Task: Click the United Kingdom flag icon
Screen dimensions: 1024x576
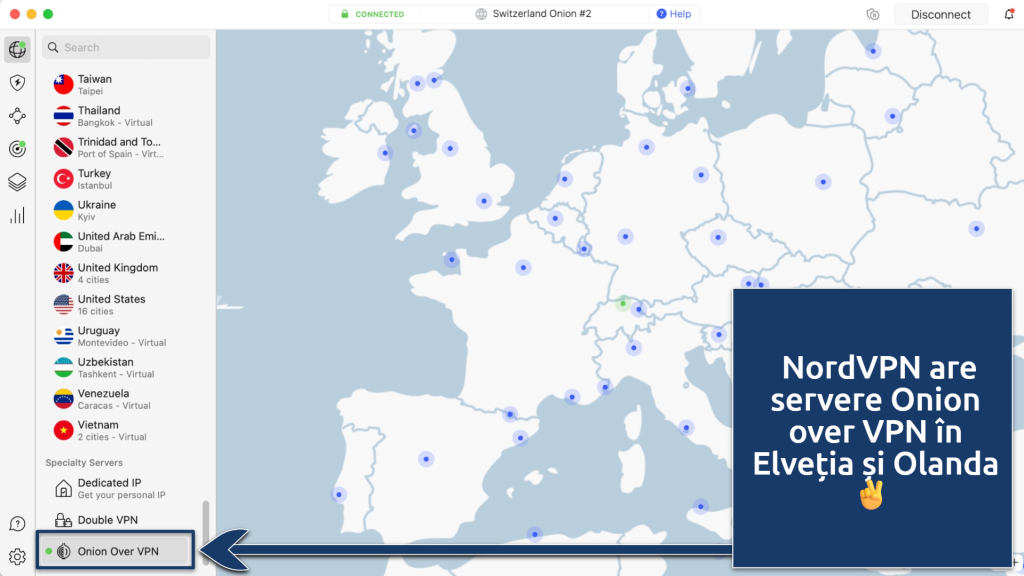Action: (63, 273)
